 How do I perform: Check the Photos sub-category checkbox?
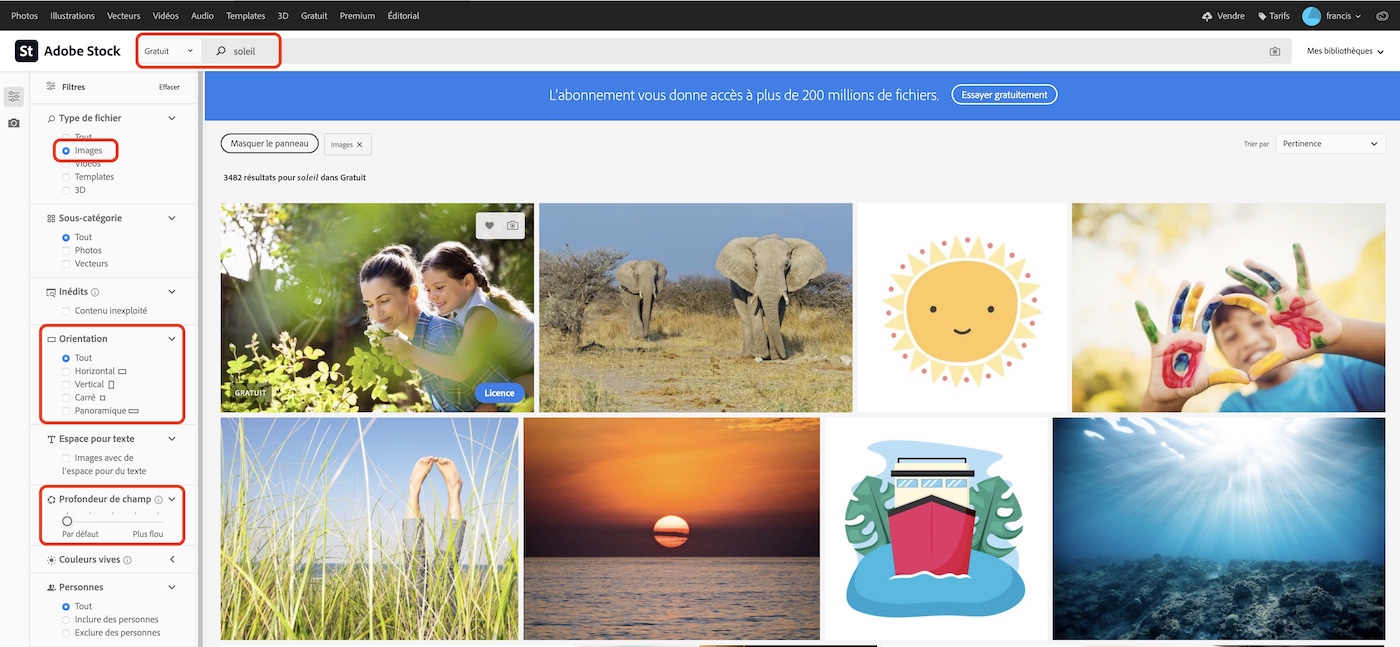click(x=66, y=250)
